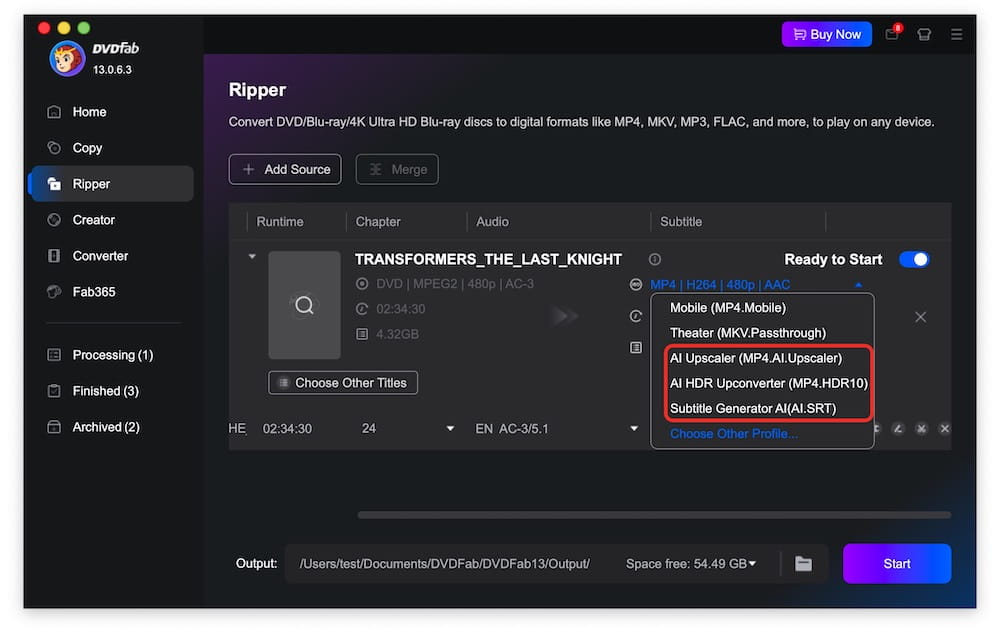1000x641 pixels.
Task: Click the Add Source button
Action: pyautogui.click(x=284, y=170)
